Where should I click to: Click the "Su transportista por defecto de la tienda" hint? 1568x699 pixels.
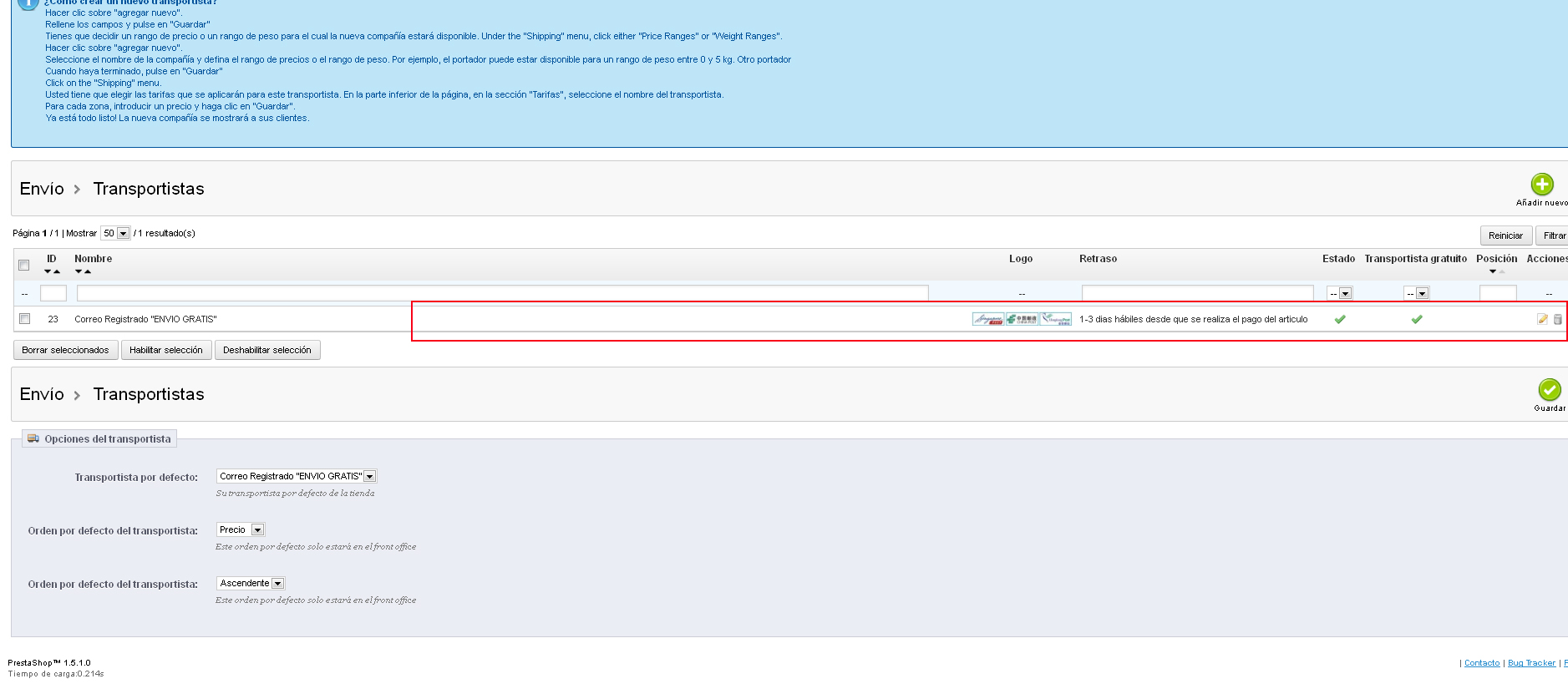295,494
